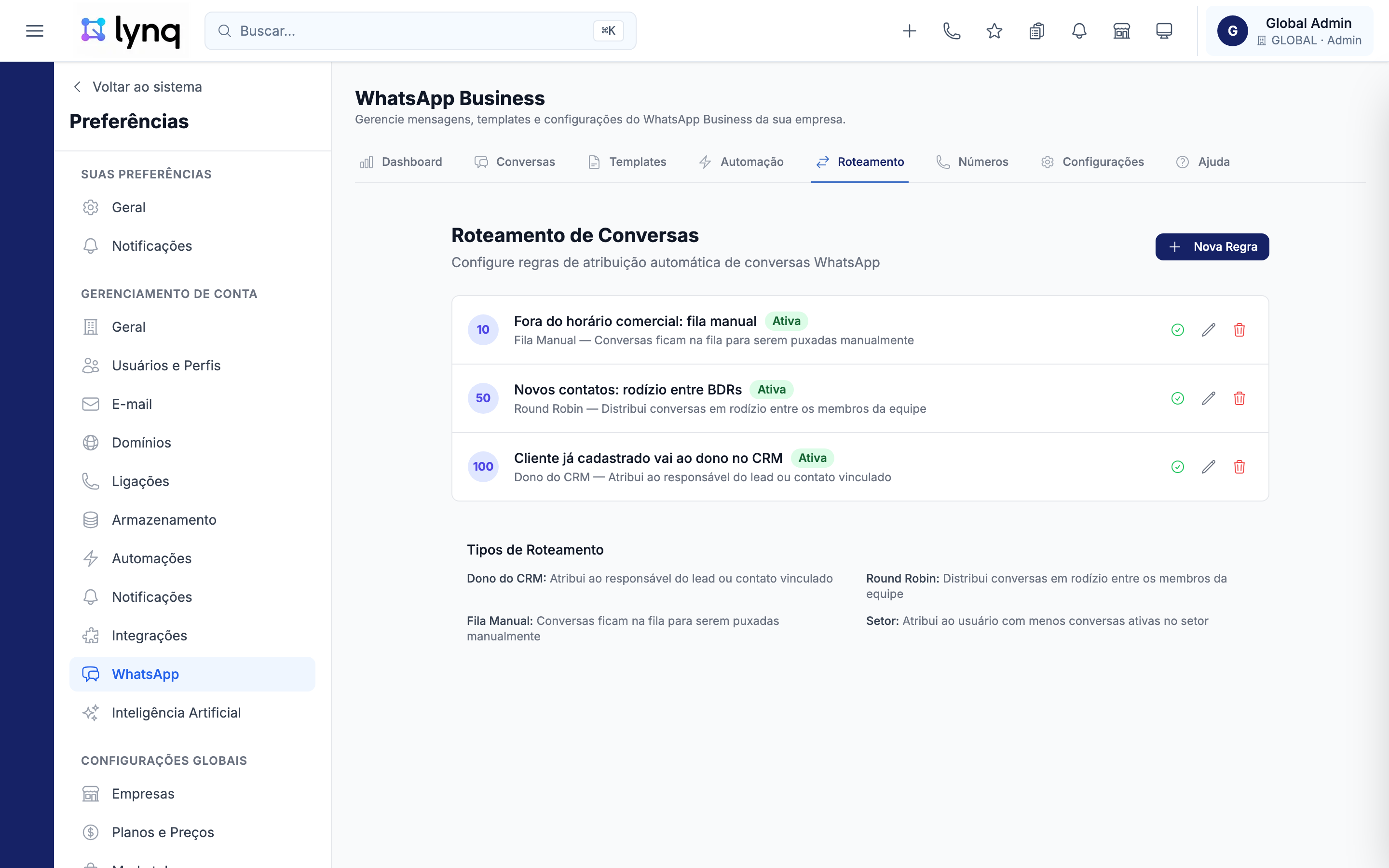Open the store icon in top bar
This screenshot has height=868, width=1389.
1121,31
